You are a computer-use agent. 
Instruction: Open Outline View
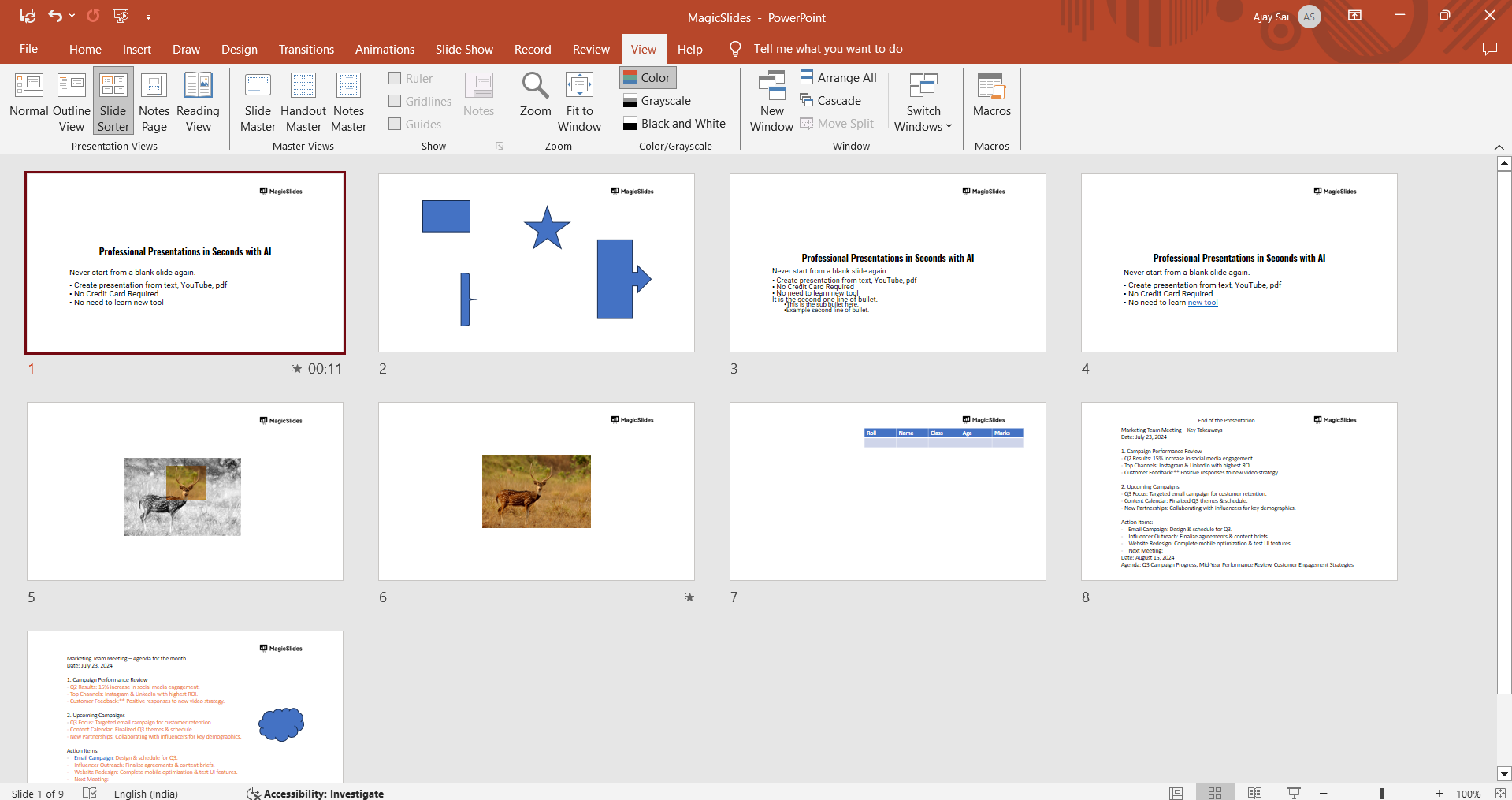coord(71,102)
